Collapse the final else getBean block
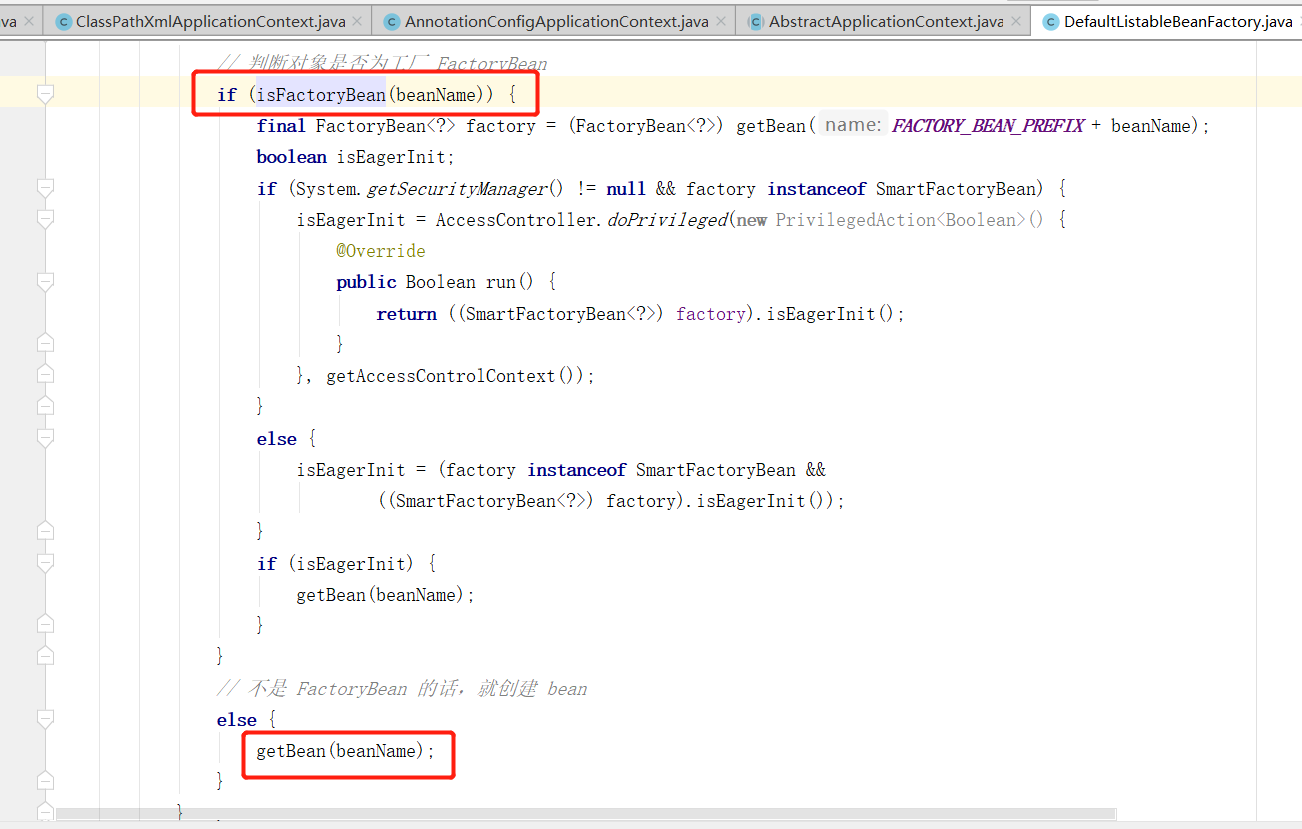Screen dimensions: 1302x829 click(x=44, y=719)
